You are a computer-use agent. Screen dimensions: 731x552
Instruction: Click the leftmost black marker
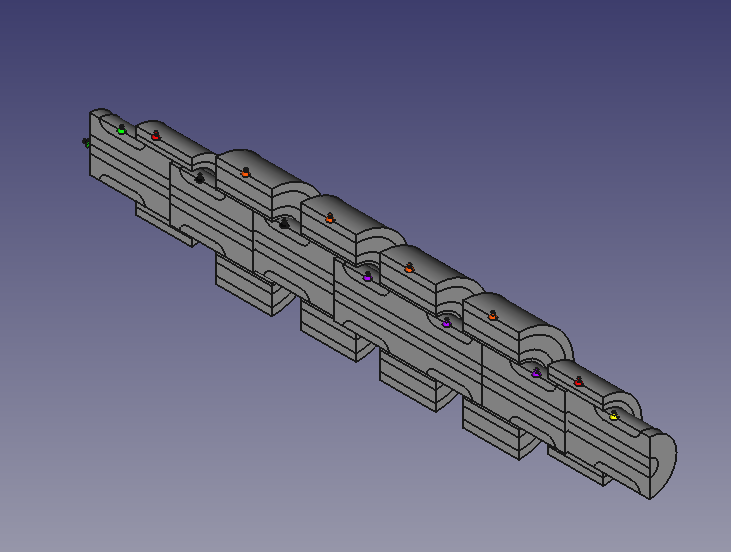coord(200,179)
